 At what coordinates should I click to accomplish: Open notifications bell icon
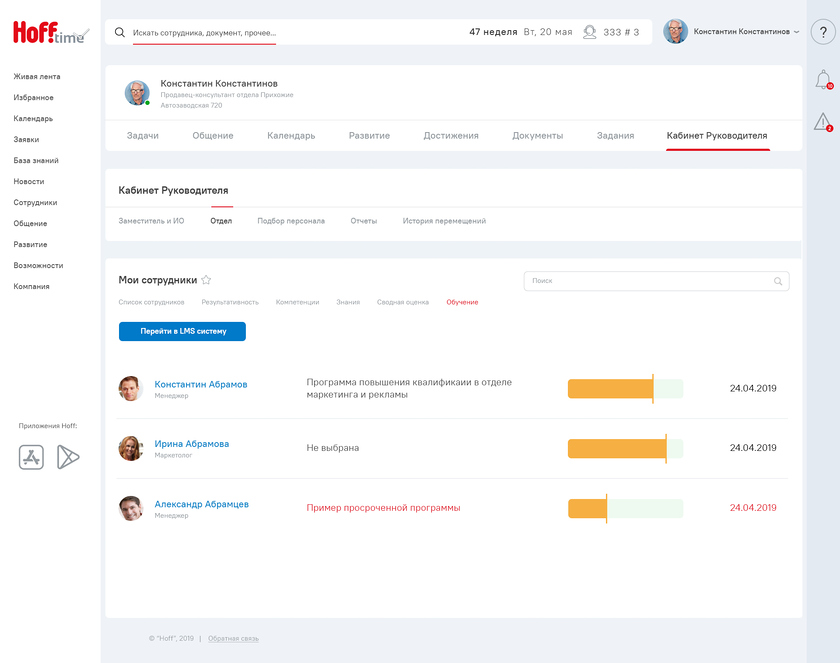822,80
